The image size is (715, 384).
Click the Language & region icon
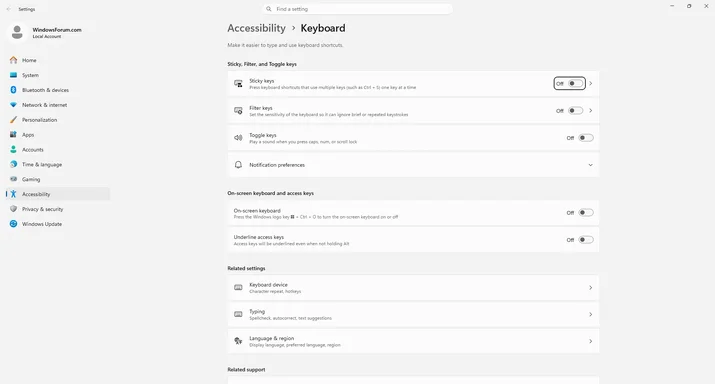(238, 341)
